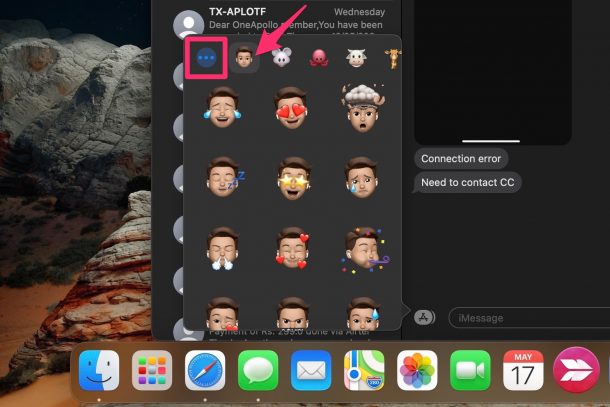The image size is (610, 407).
Task: Choose the octopus Animoji tab
Action: tap(319, 58)
